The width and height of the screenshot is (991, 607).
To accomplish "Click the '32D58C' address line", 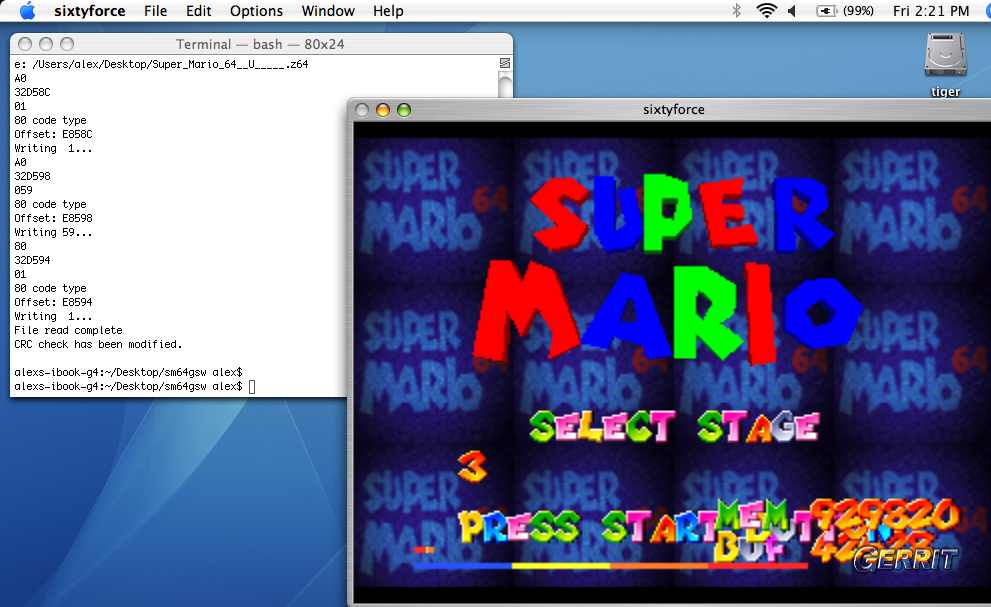I will point(32,92).
